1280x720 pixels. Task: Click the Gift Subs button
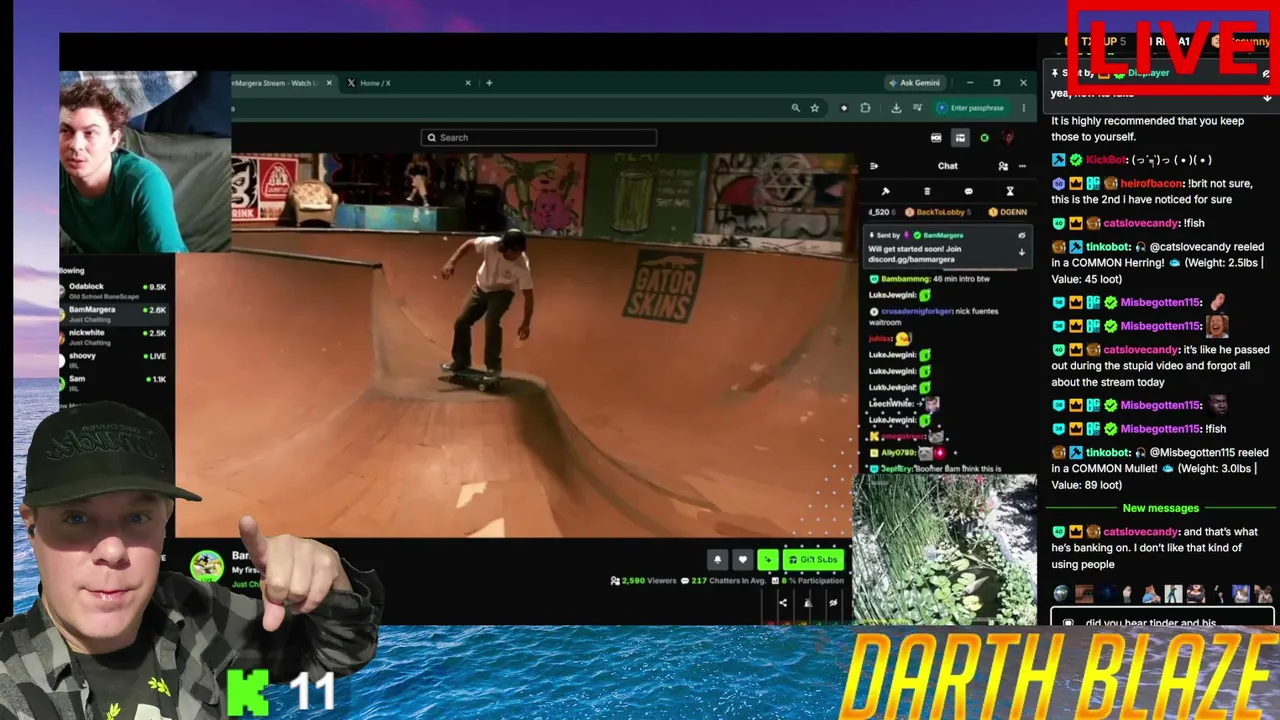point(813,560)
